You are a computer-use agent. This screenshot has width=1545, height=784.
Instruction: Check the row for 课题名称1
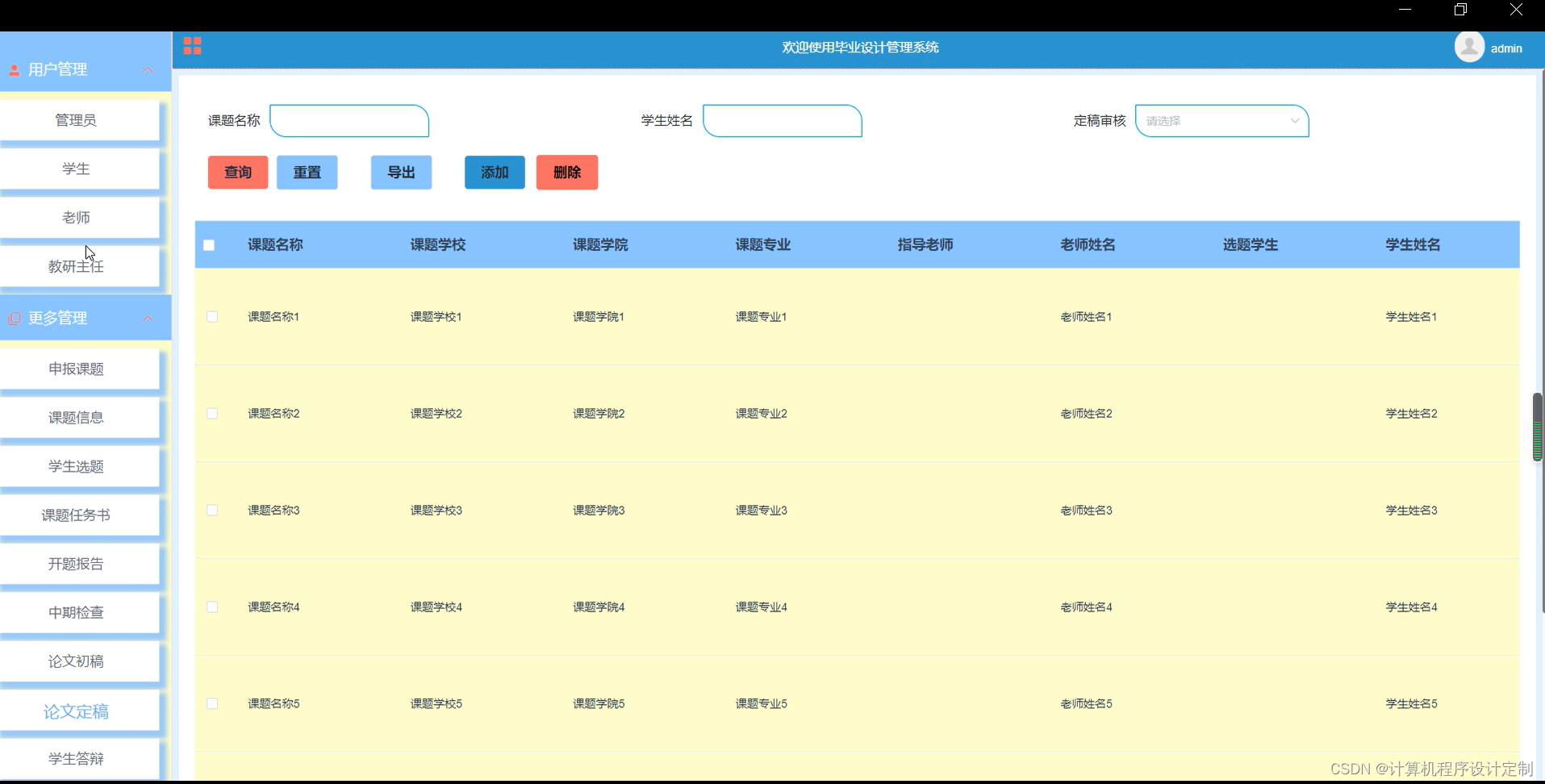[x=212, y=317]
